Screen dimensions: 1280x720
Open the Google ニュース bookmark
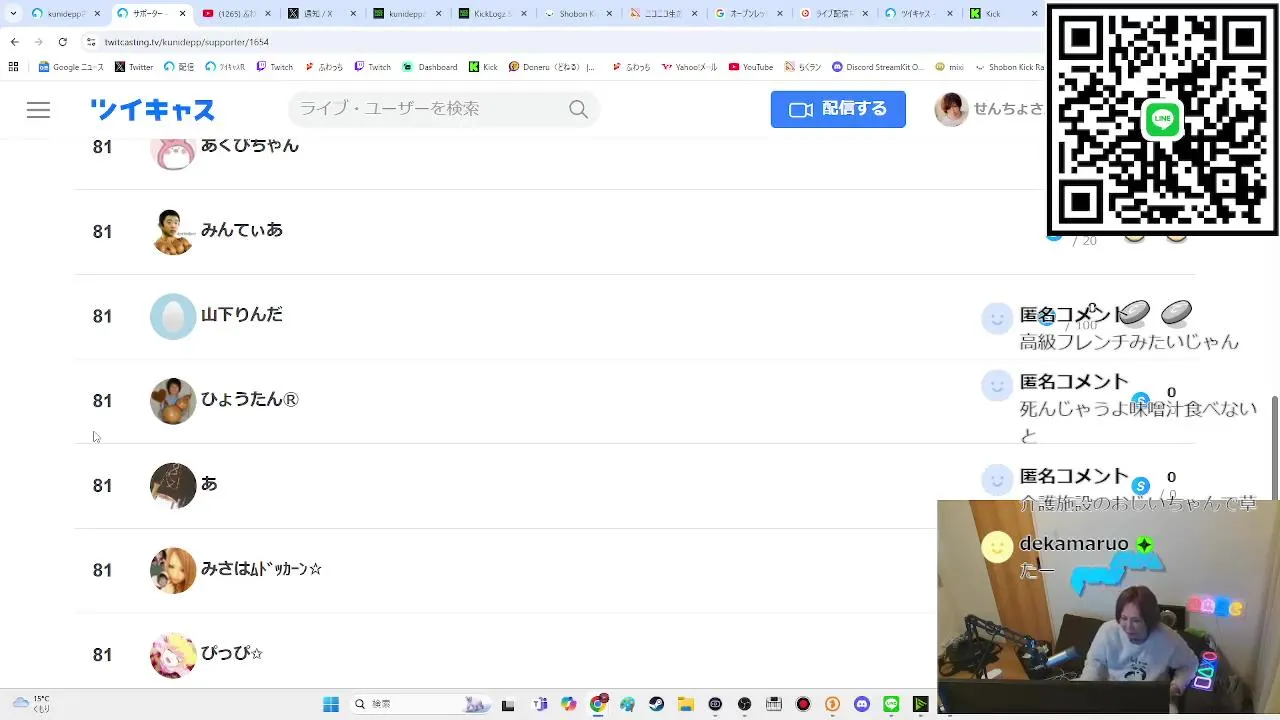71,67
